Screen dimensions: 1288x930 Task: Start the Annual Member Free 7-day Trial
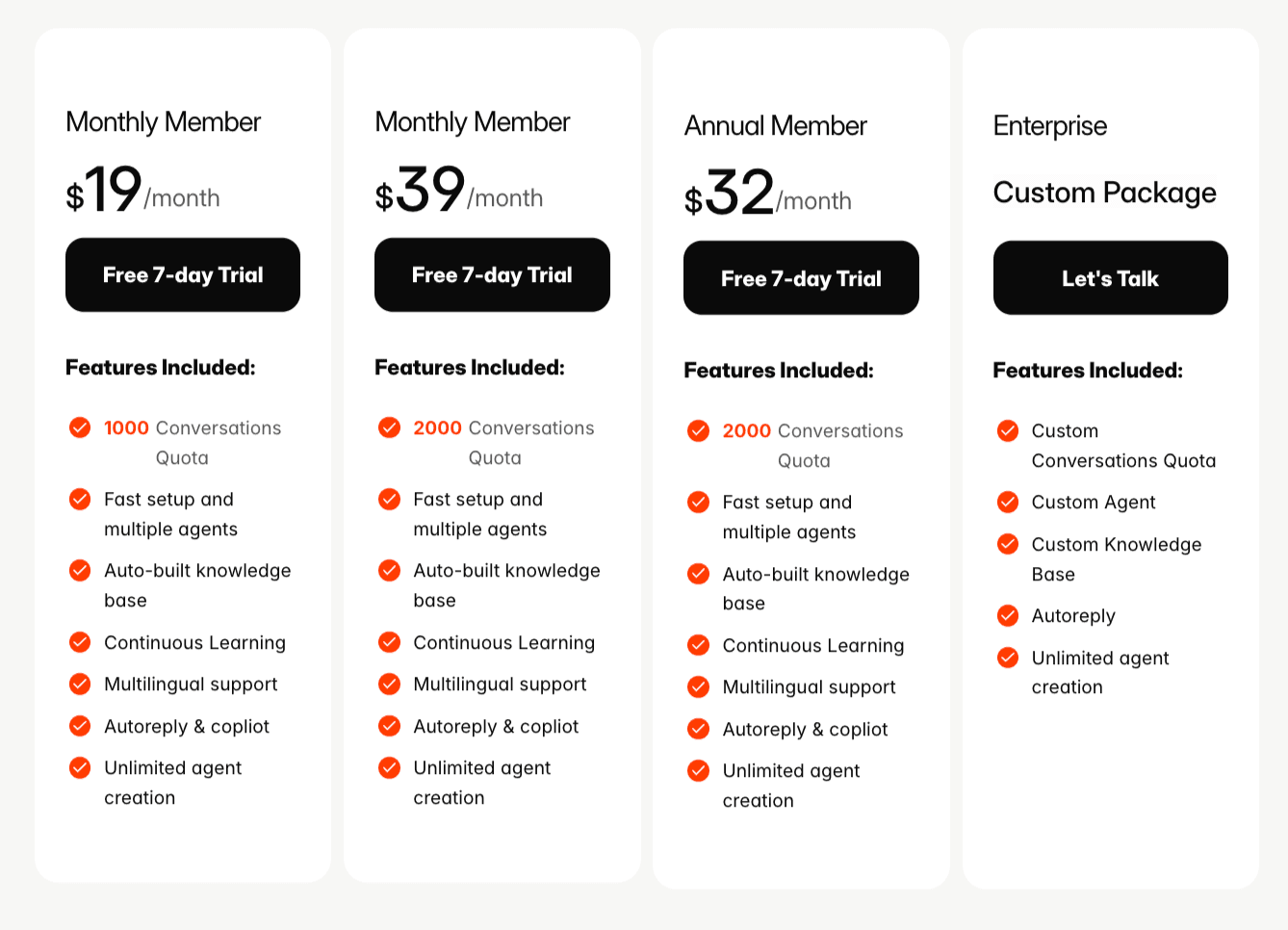click(x=800, y=278)
